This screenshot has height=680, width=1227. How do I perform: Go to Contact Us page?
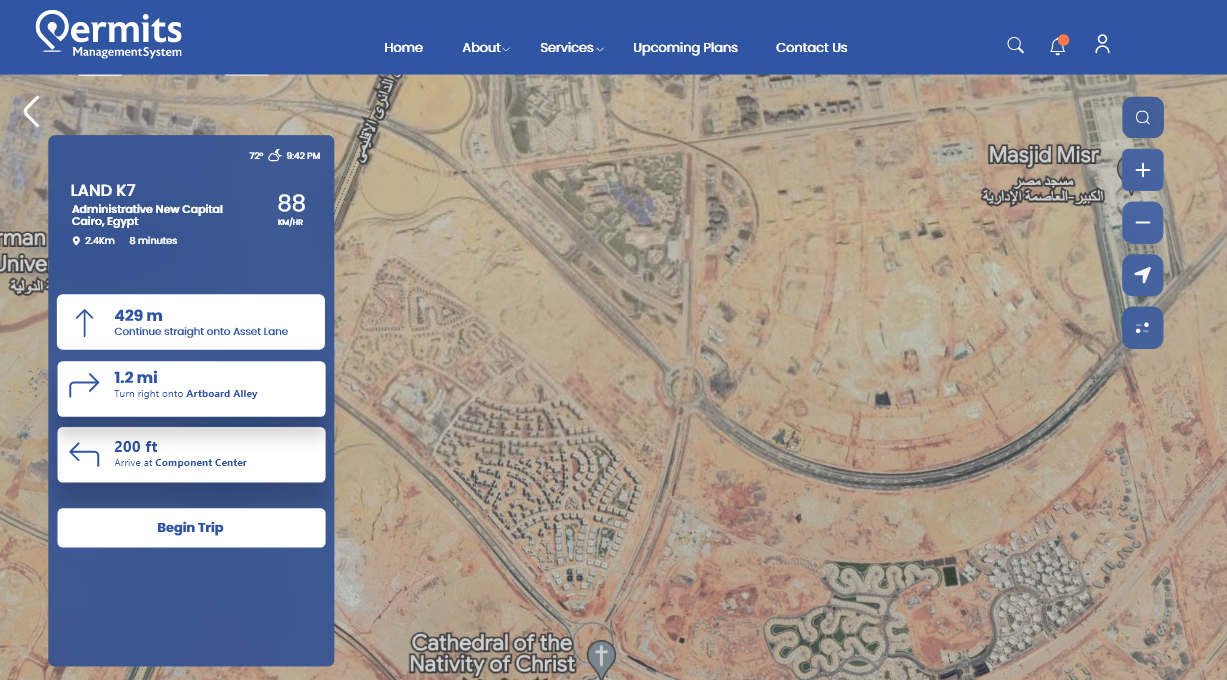[x=811, y=48]
